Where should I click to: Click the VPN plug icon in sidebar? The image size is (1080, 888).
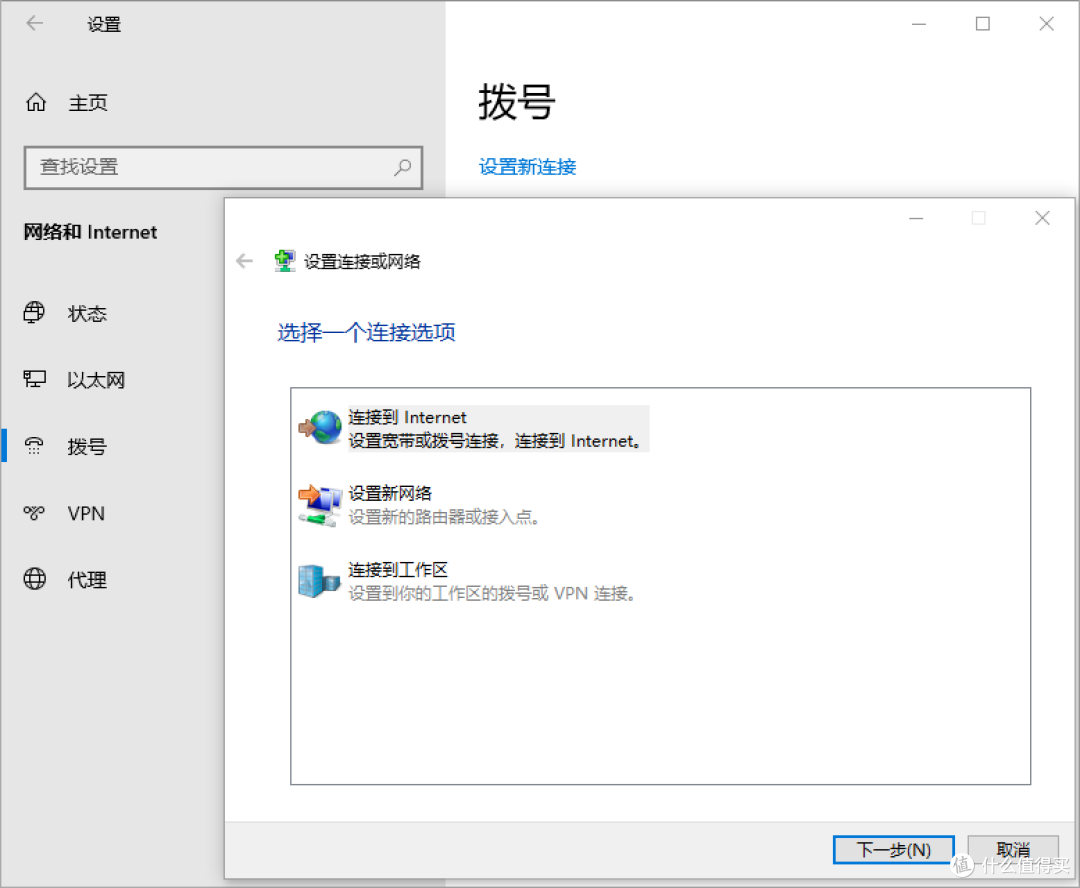point(35,513)
